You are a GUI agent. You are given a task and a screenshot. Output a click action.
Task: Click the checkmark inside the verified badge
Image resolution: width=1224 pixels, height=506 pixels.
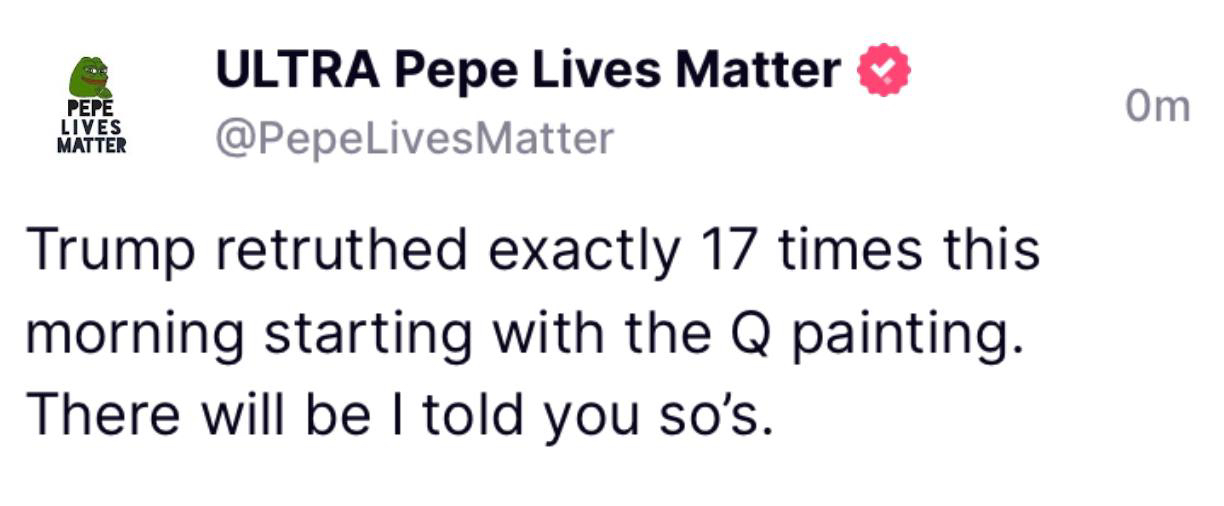[x=884, y=71]
